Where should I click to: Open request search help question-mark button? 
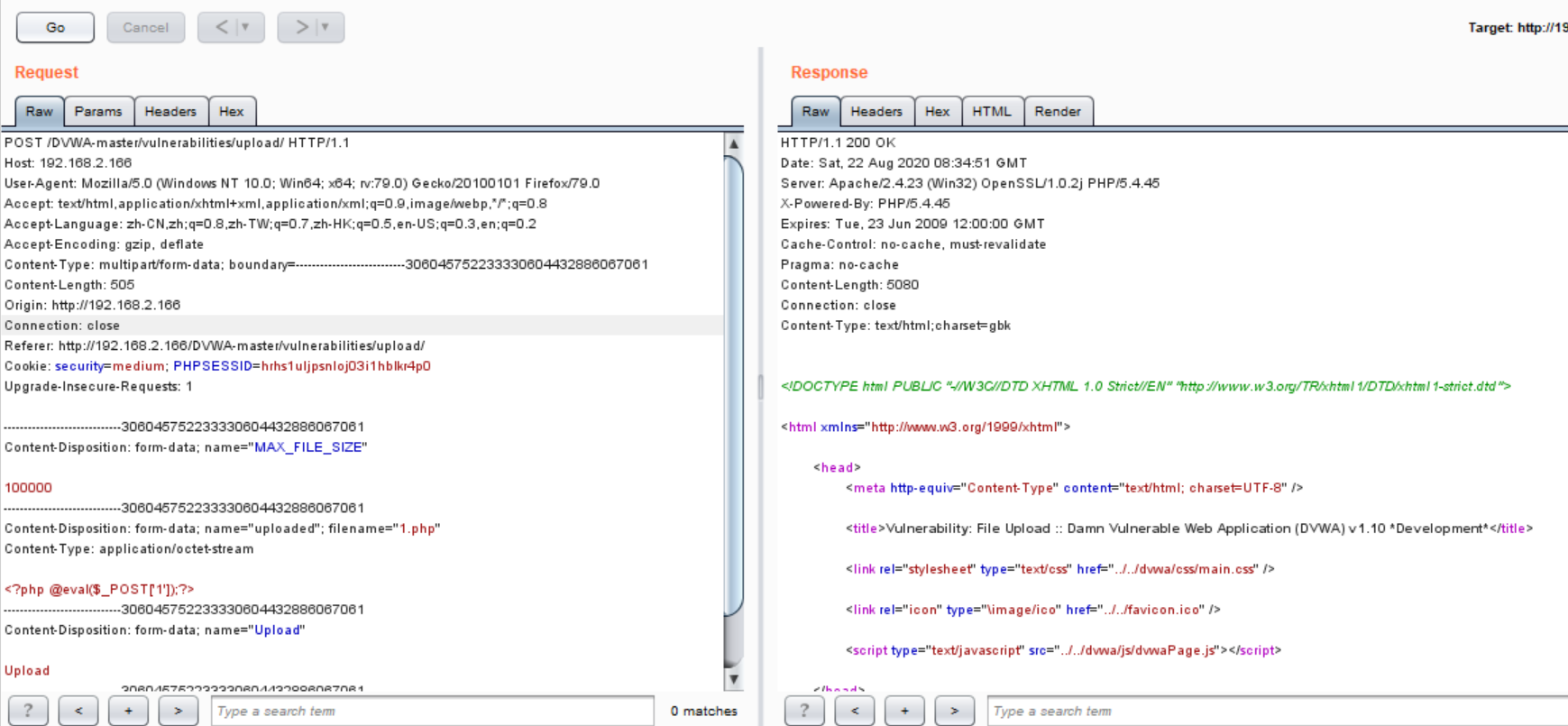[x=28, y=711]
